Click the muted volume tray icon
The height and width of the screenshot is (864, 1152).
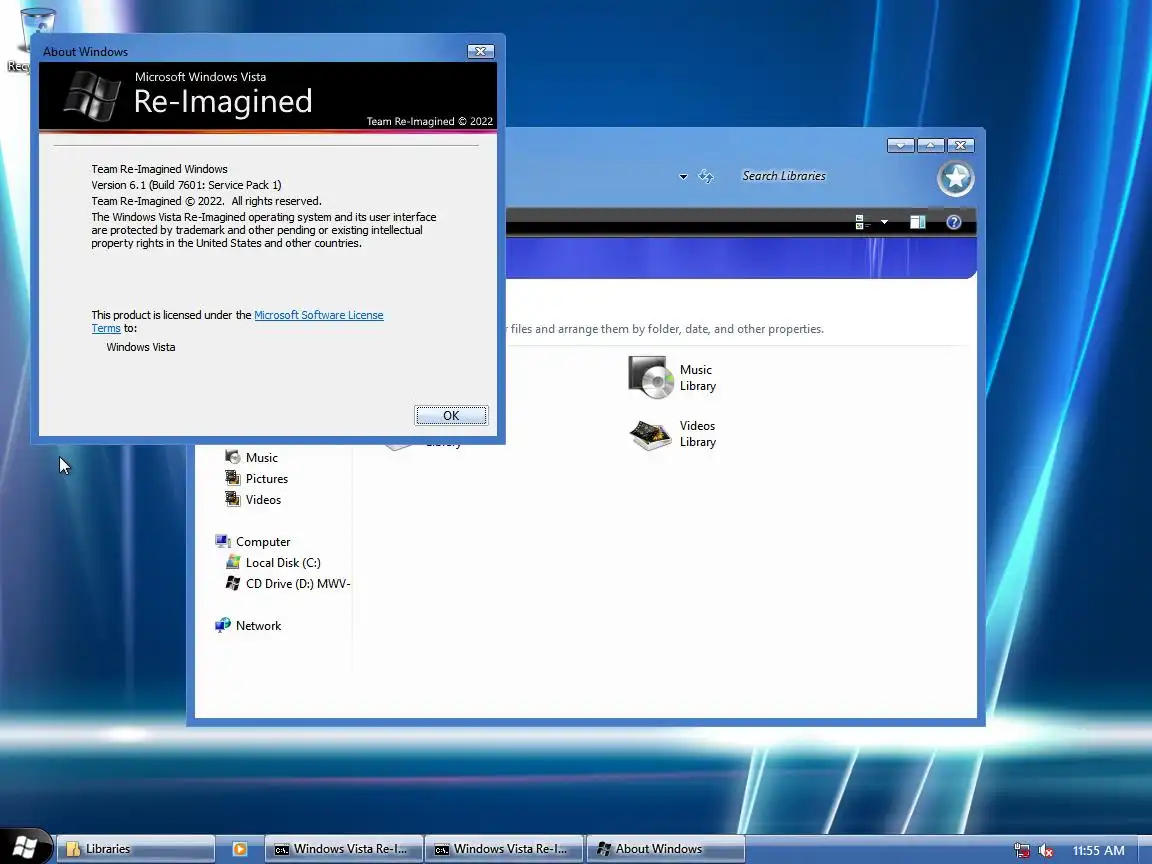[x=1045, y=850]
